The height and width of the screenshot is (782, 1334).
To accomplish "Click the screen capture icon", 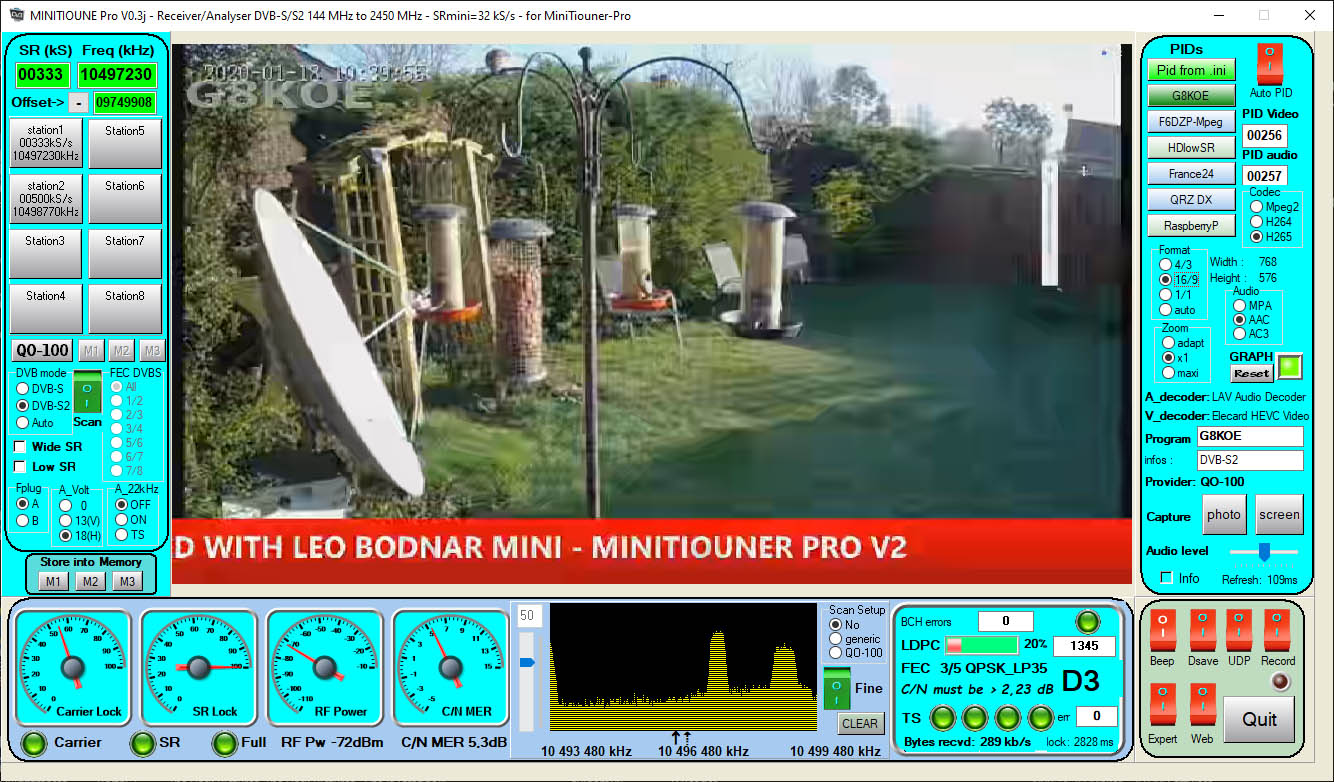I will click(x=1280, y=513).
